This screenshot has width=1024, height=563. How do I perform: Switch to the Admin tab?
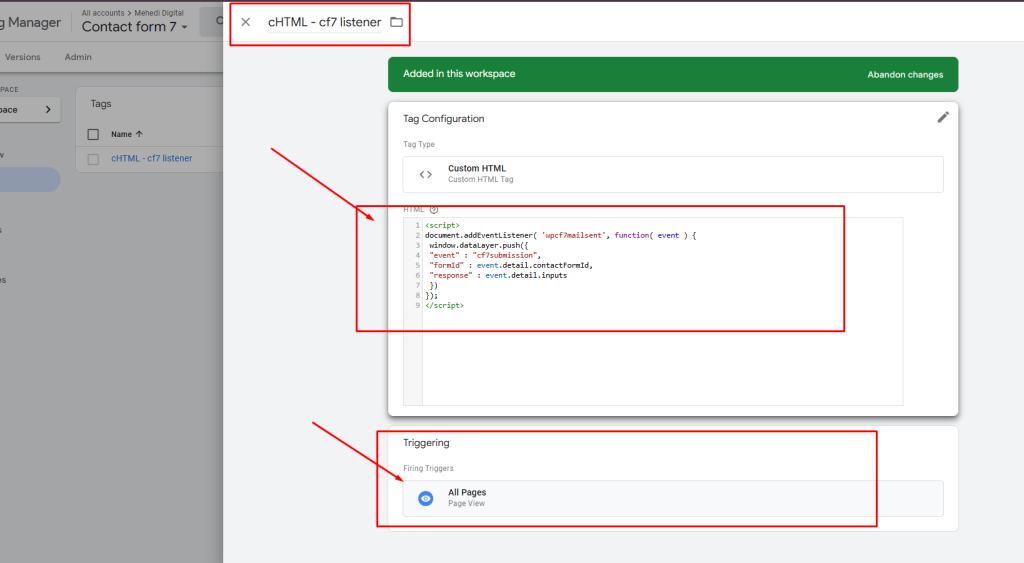tap(78, 57)
